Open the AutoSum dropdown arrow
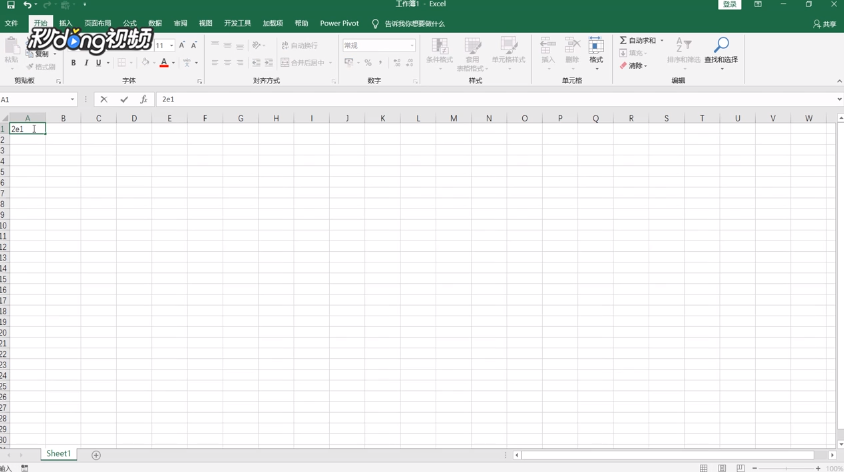Viewport: 844px width, 472px height. click(662, 40)
